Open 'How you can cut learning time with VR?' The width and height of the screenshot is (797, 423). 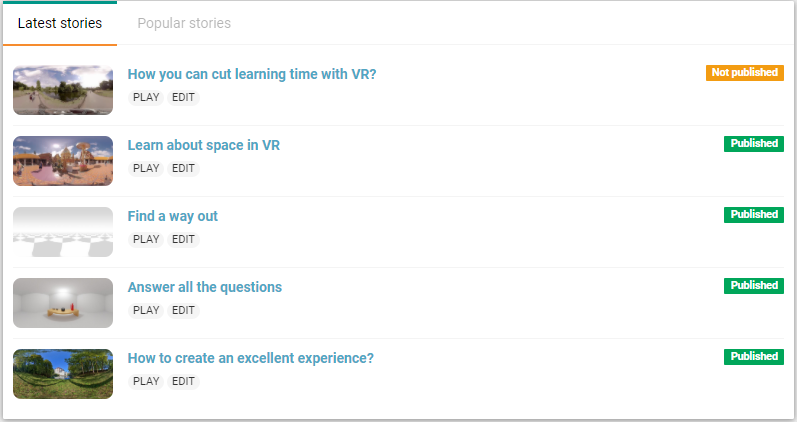coord(252,74)
